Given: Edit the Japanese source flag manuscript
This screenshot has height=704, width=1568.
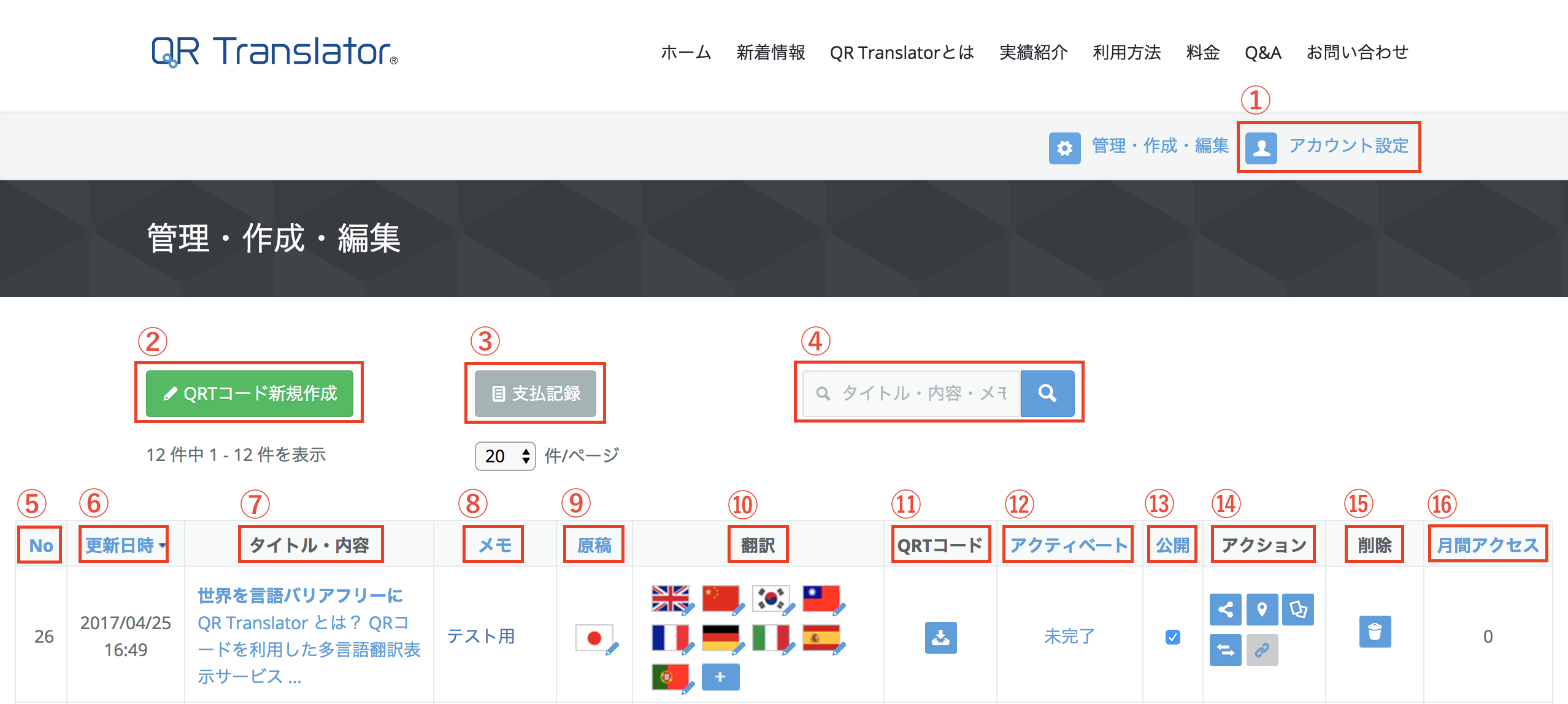Looking at the screenshot, I should [596, 639].
